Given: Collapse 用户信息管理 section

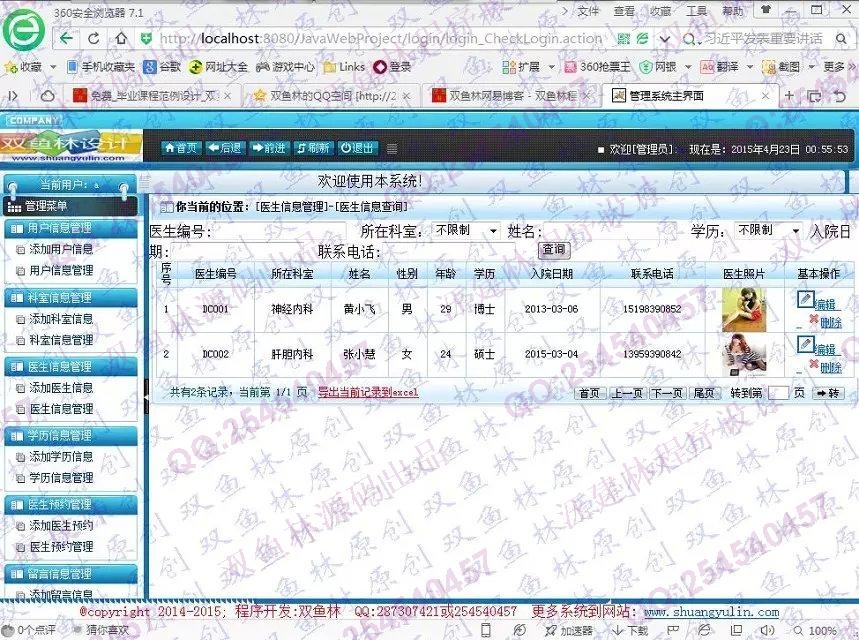Looking at the screenshot, I should pyautogui.click(x=71, y=228).
